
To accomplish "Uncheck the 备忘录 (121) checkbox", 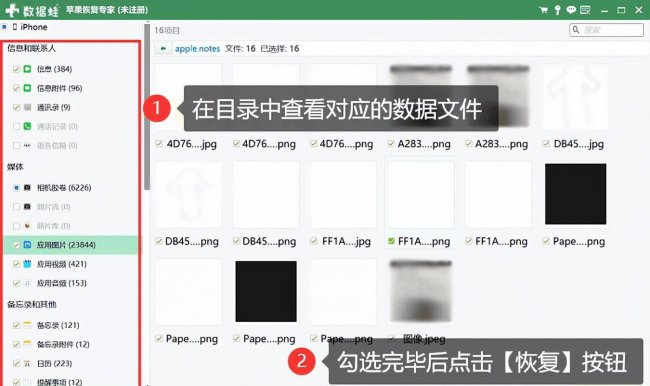I will (x=16, y=325).
